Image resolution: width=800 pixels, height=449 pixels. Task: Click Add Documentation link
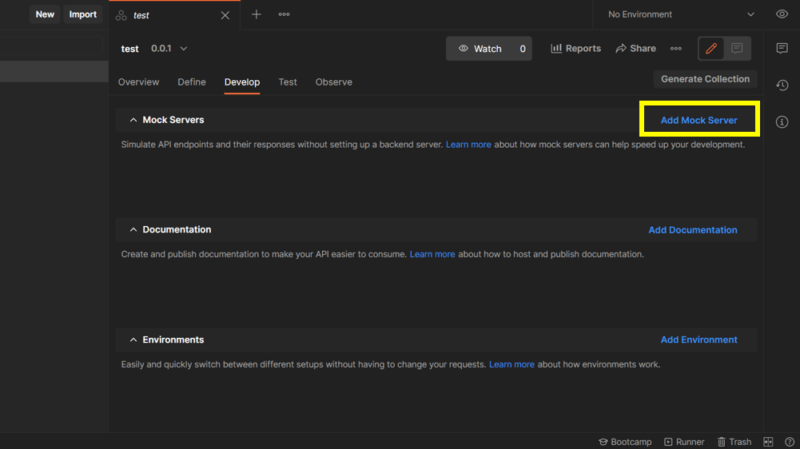pos(692,230)
